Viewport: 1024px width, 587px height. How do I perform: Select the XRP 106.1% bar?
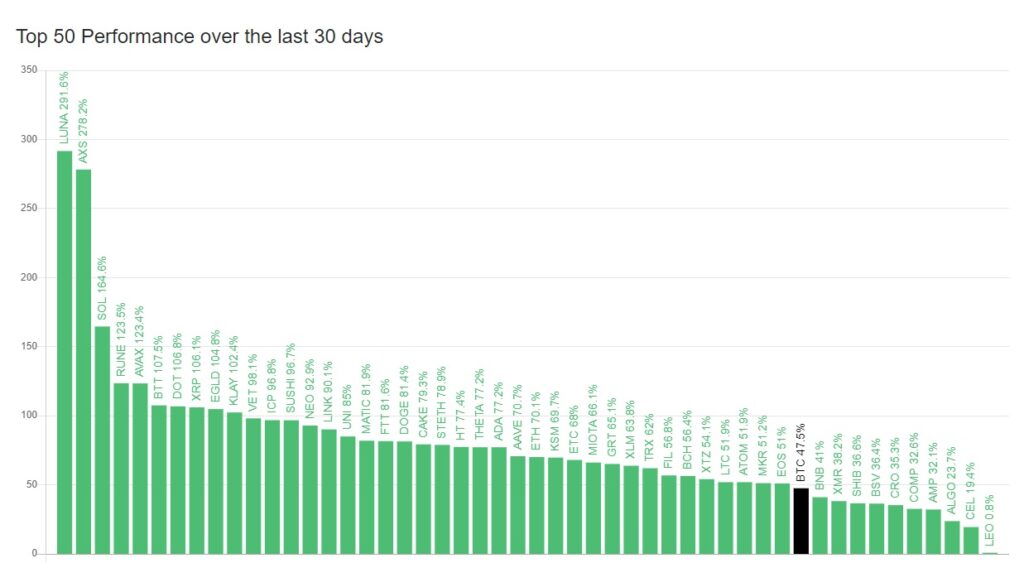196,480
